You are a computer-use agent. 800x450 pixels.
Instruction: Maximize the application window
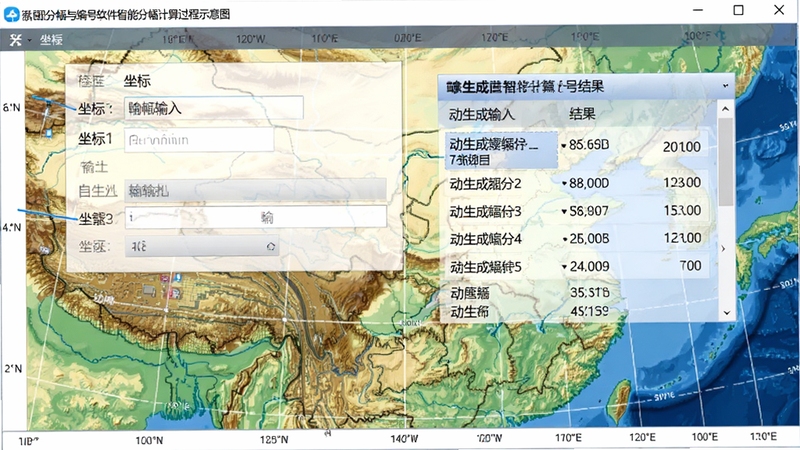coord(738,10)
